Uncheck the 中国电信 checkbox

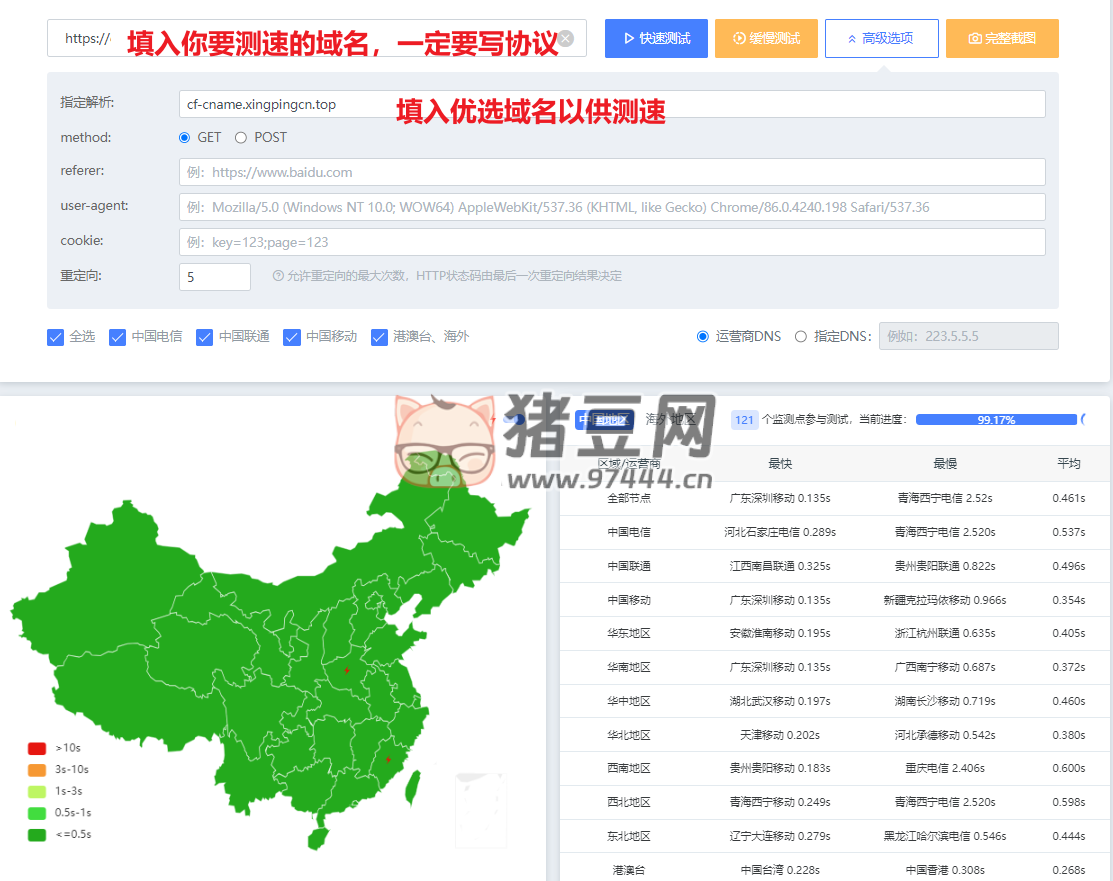point(117,337)
